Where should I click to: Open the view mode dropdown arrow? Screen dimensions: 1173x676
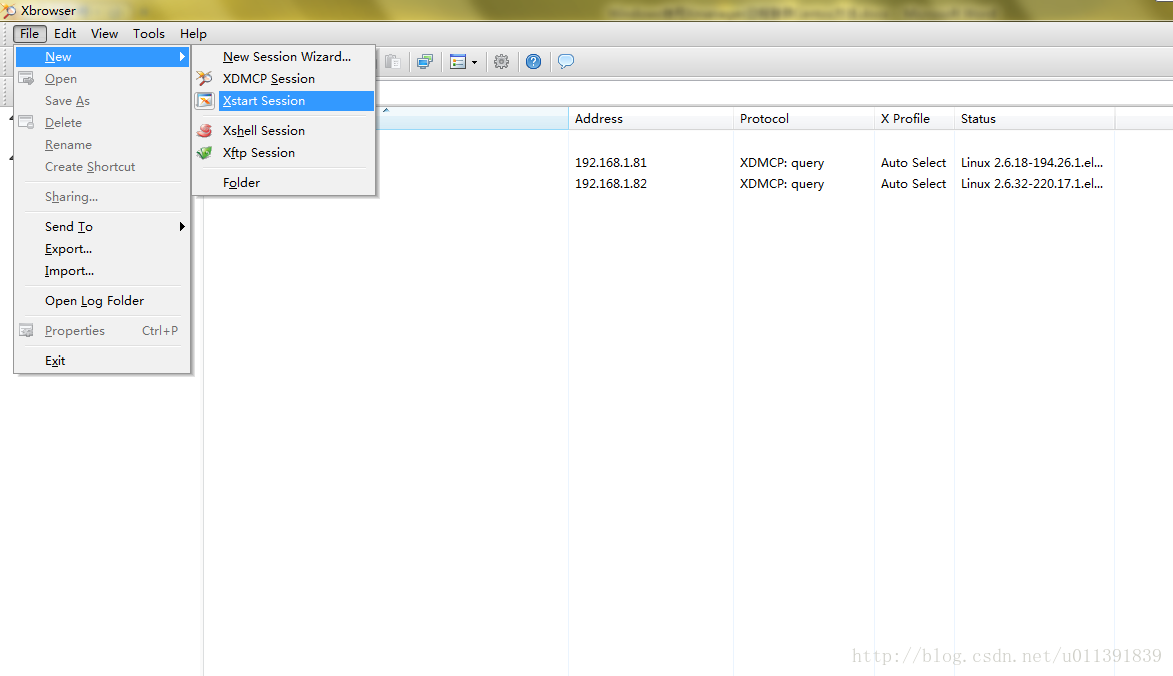[474, 63]
